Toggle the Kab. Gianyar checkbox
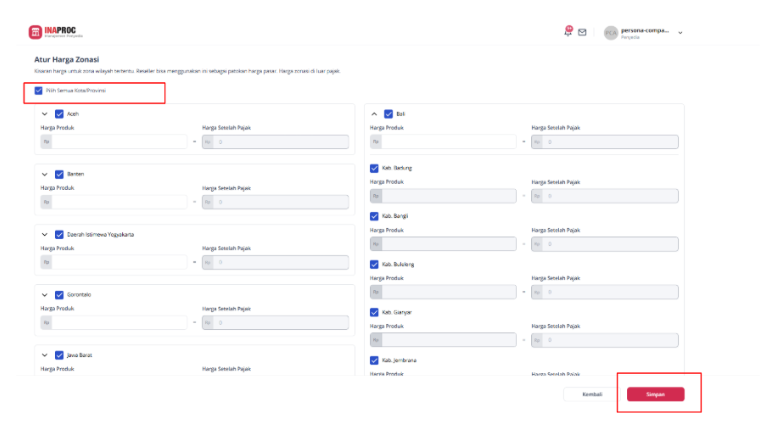The image size is (773, 433). pyautogui.click(x=374, y=312)
